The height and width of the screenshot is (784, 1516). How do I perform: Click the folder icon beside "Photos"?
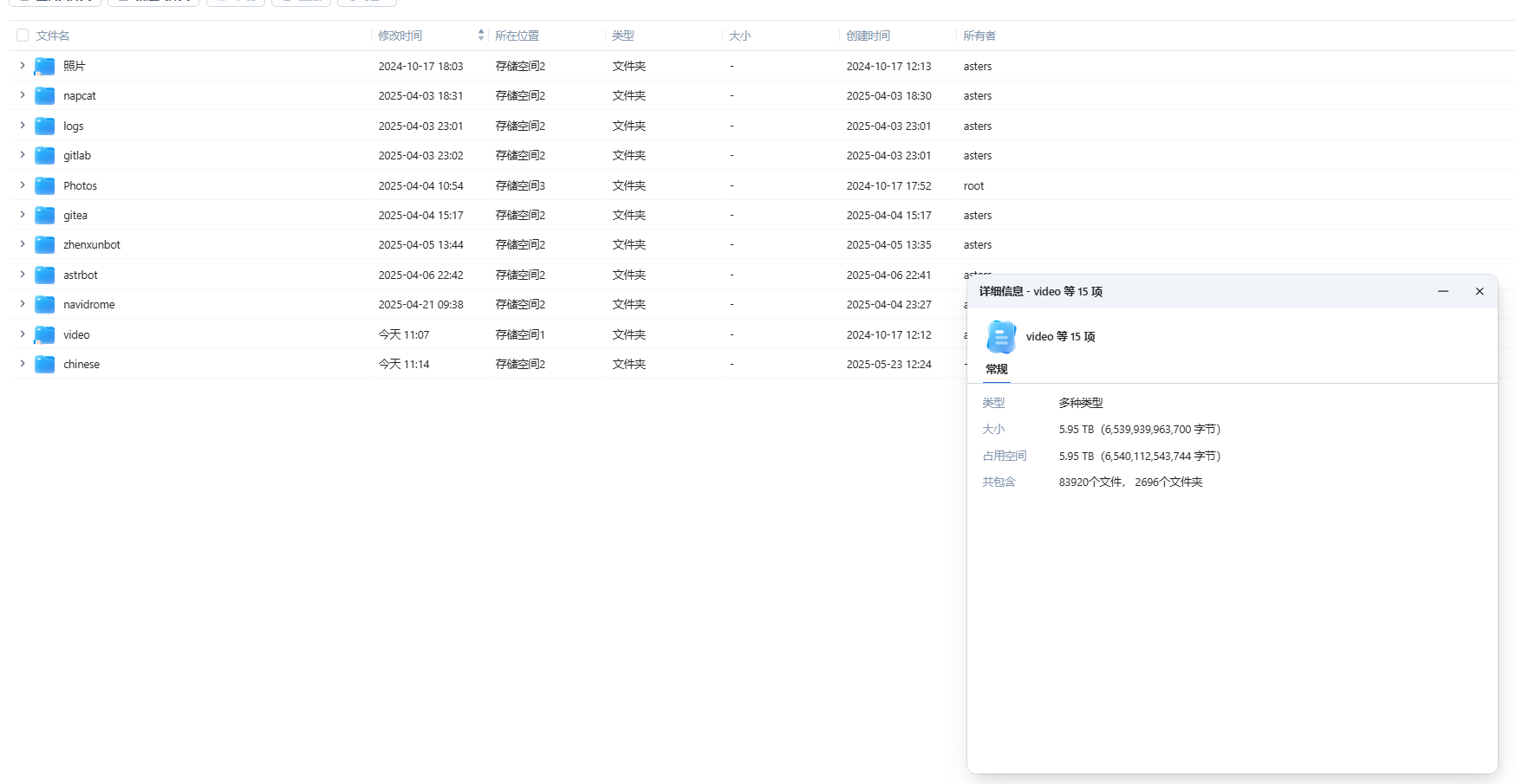coord(44,185)
